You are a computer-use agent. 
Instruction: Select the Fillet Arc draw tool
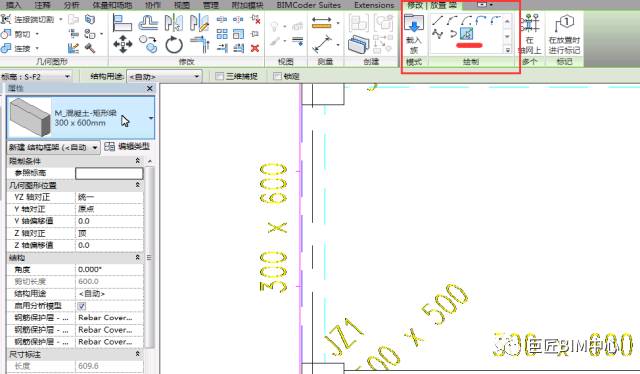495,20
